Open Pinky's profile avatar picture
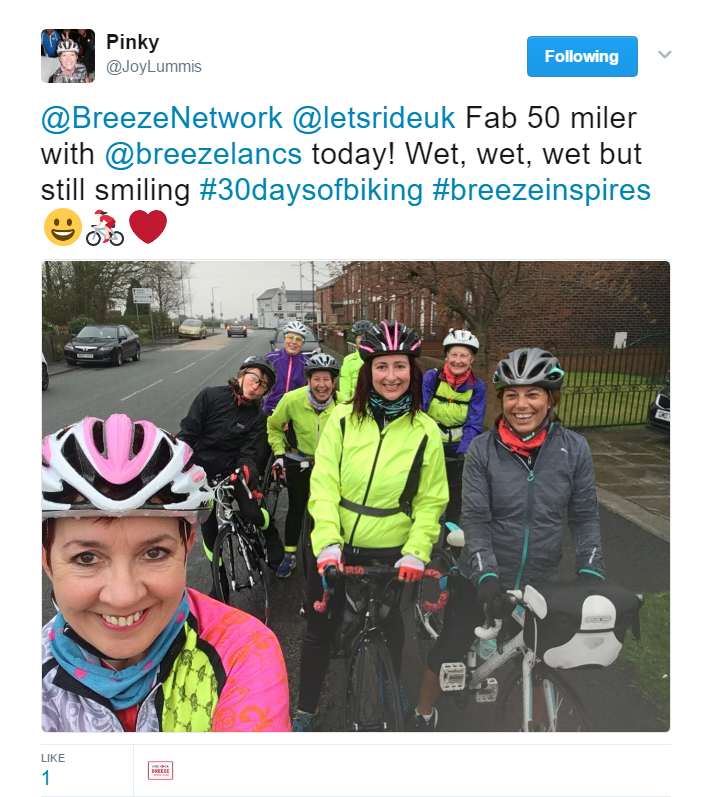The image size is (713, 797). (68, 55)
